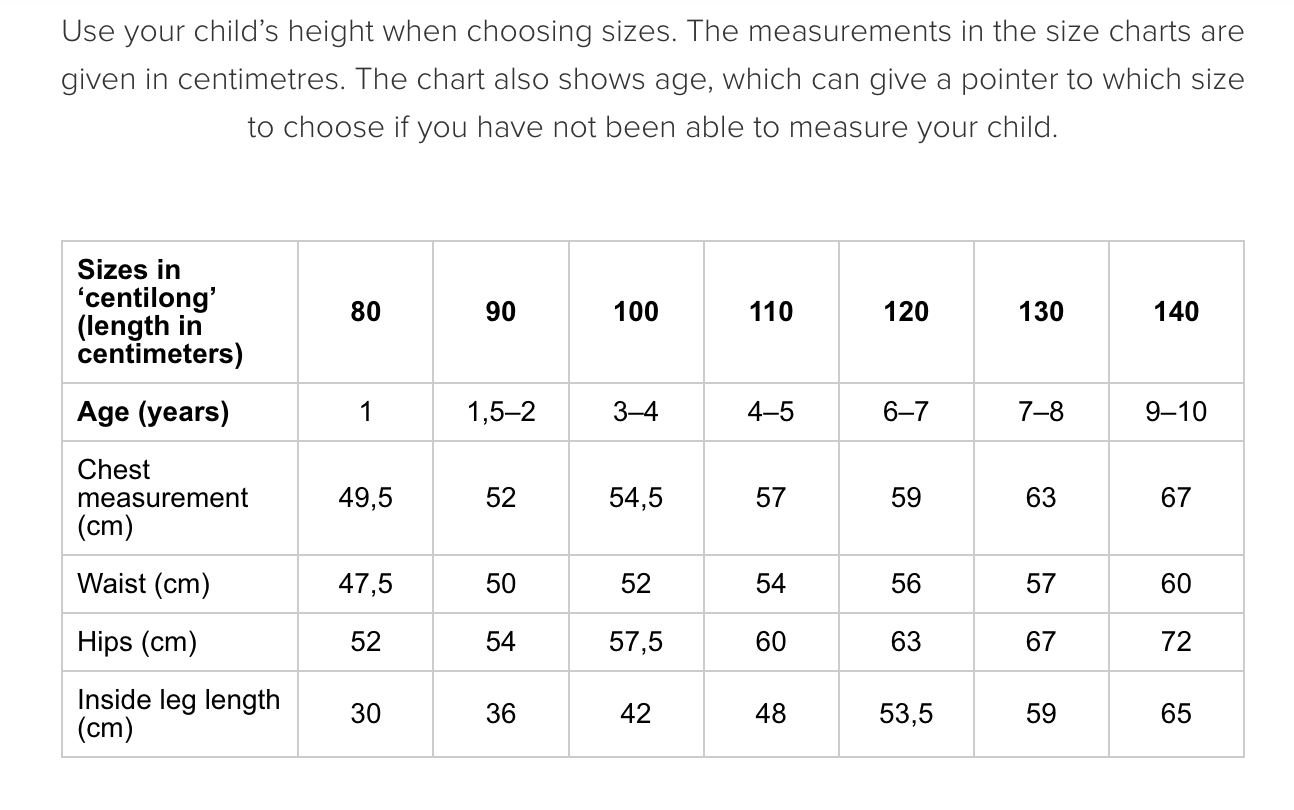The width and height of the screenshot is (1294, 810).
Task: Click the inside leg length 30 value
Action: coord(365,714)
